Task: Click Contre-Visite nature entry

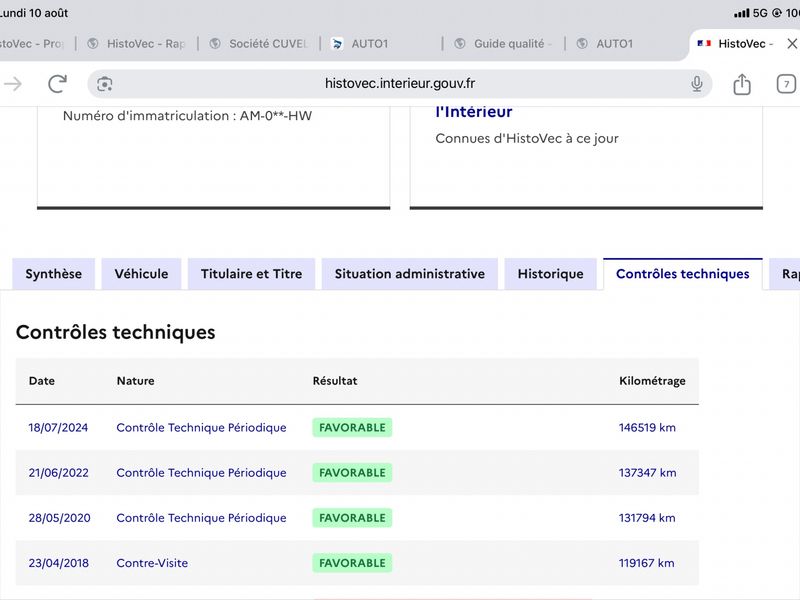Action: coord(152,563)
